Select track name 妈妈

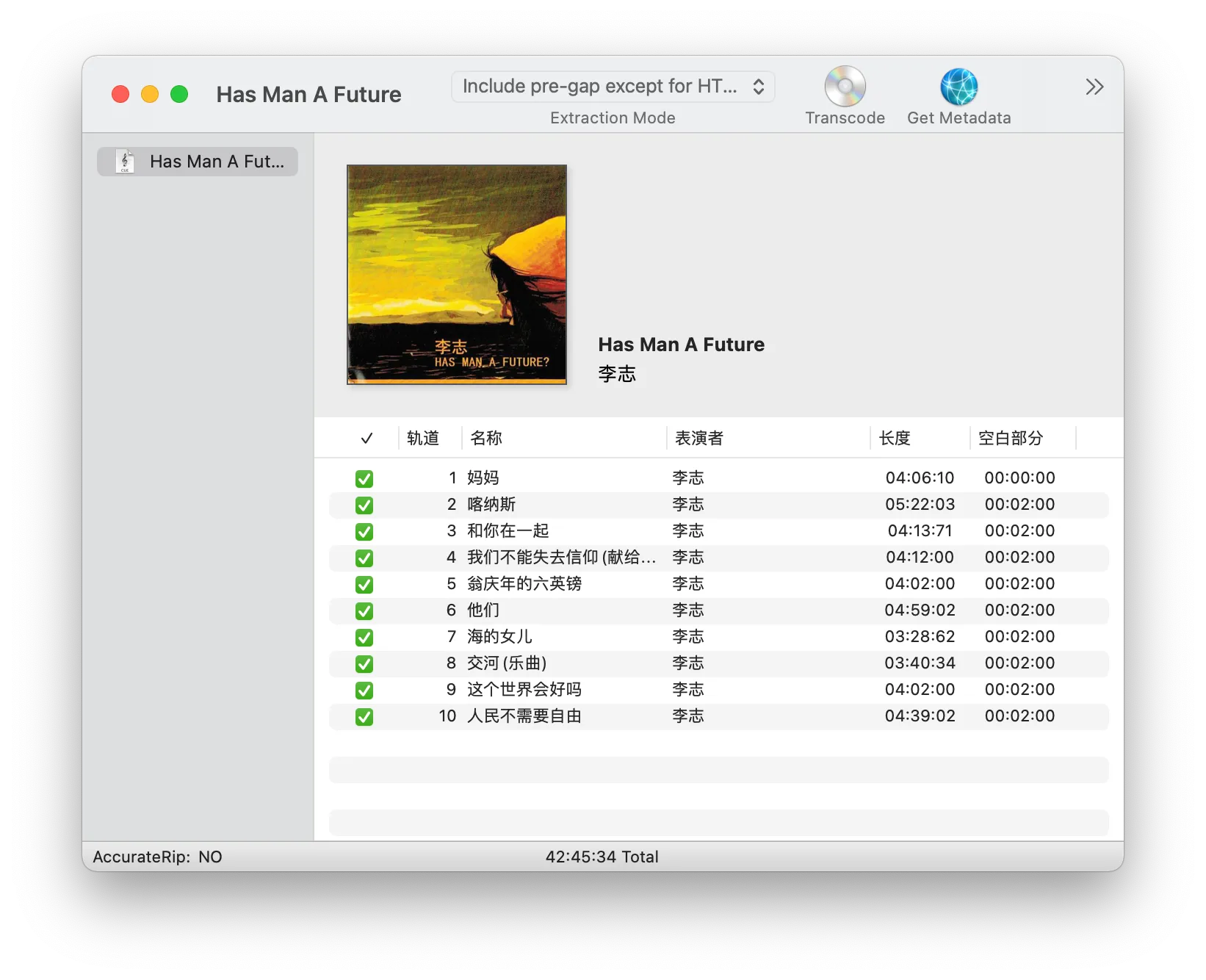[x=483, y=478]
